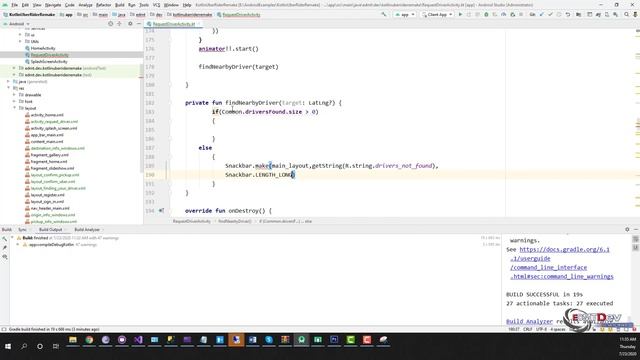Click the pin icon in the Build panel
Screen dimensions: 640x360
[4, 248]
